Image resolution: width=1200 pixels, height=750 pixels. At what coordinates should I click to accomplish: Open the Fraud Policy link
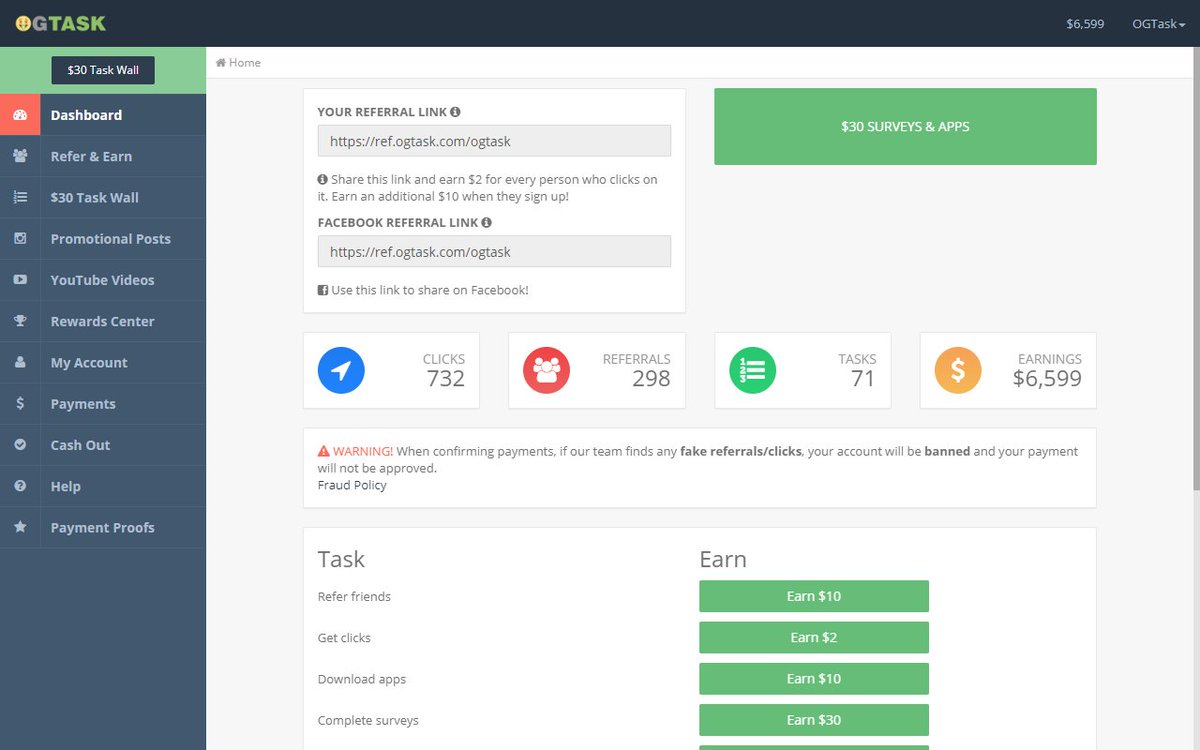click(x=352, y=485)
